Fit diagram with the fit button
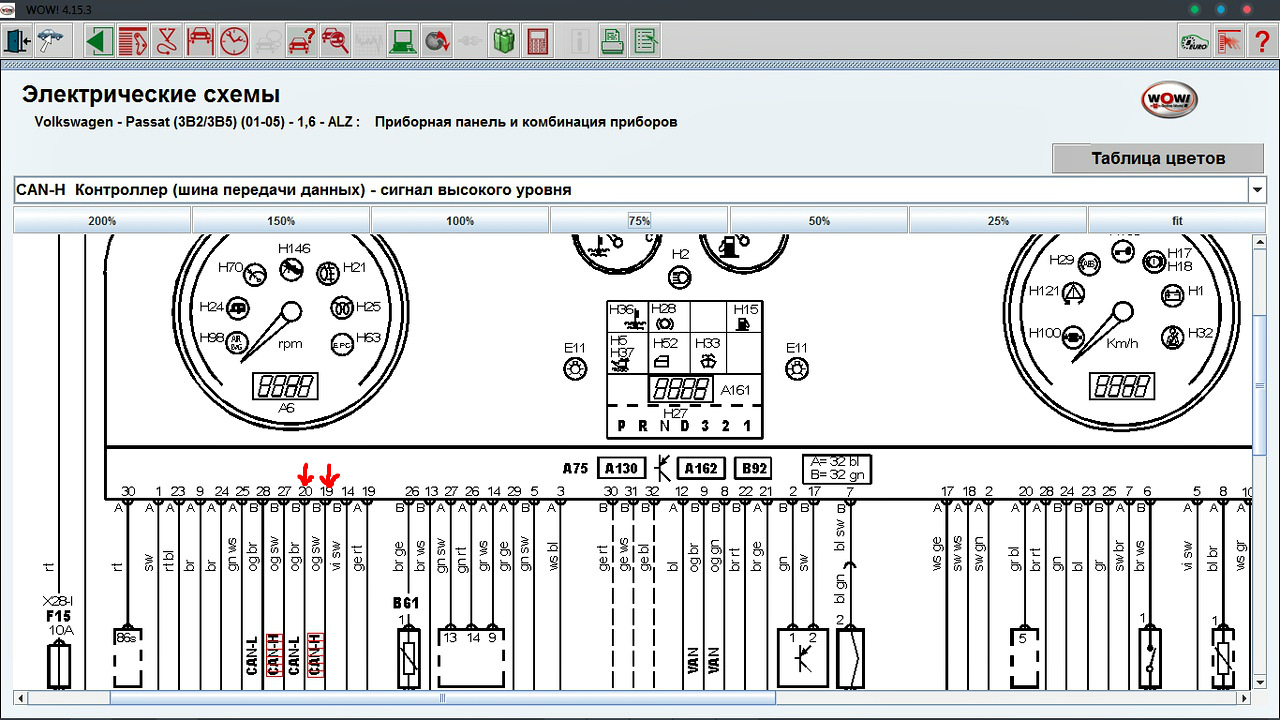The height and width of the screenshot is (720, 1280). [x=1177, y=221]
